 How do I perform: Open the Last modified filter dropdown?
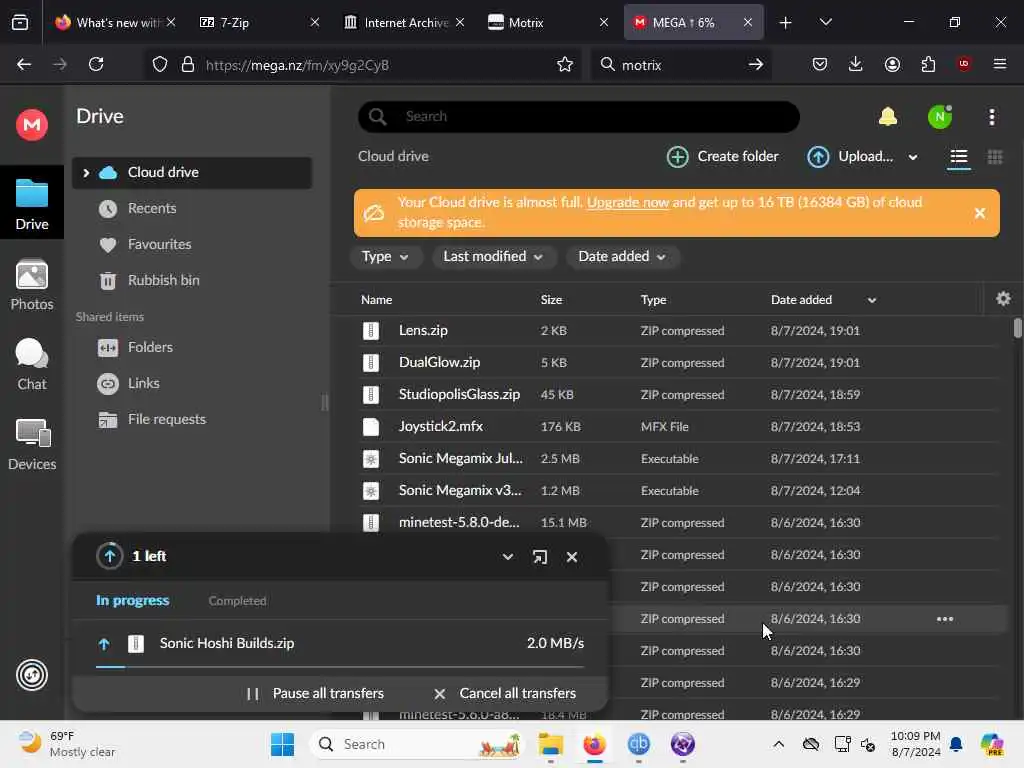click(x=493, y=257)
